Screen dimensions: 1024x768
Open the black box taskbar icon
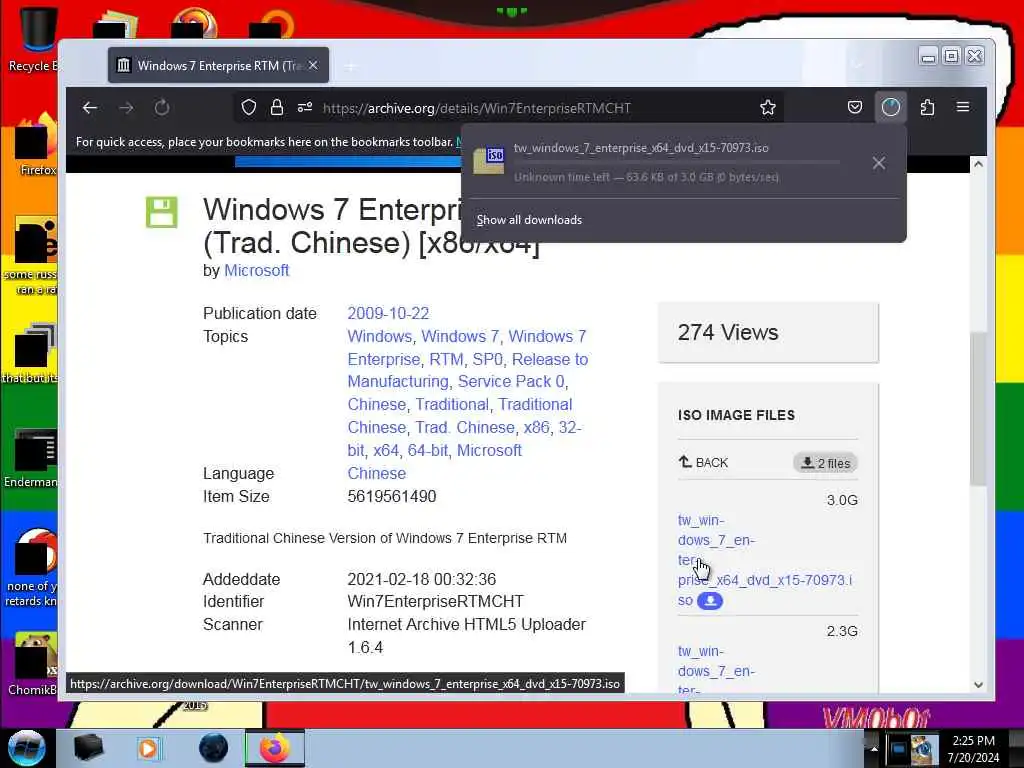[88, 748]
